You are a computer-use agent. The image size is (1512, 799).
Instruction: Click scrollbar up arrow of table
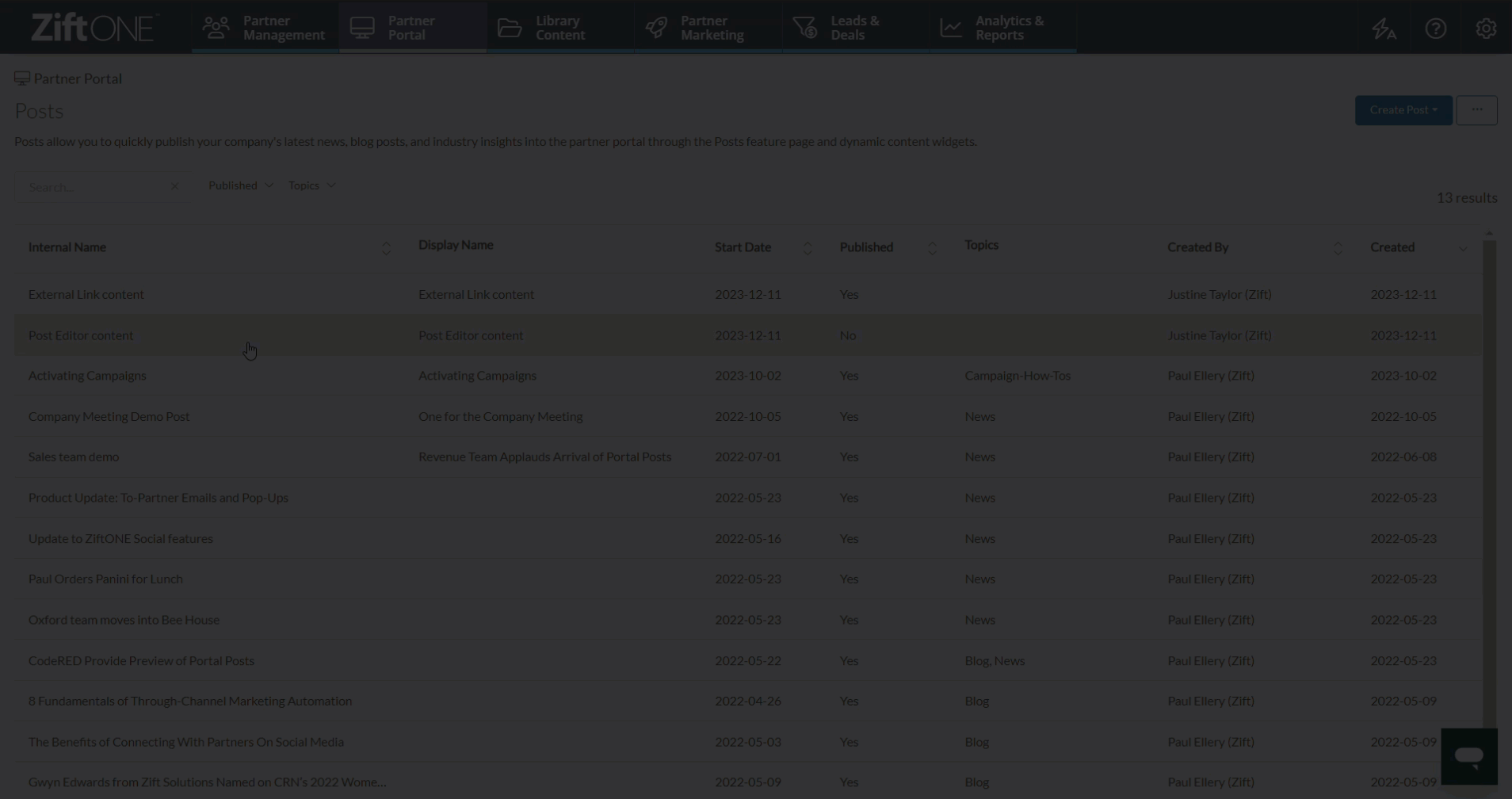point(1489,233)
